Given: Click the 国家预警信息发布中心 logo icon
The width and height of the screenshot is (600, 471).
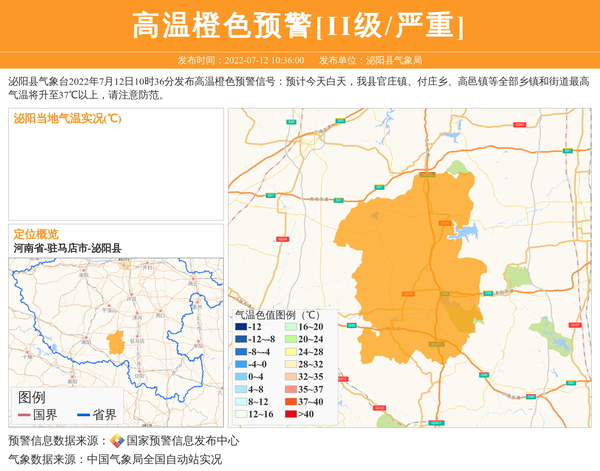Looking at the screenshot, I should coord(117,441).
